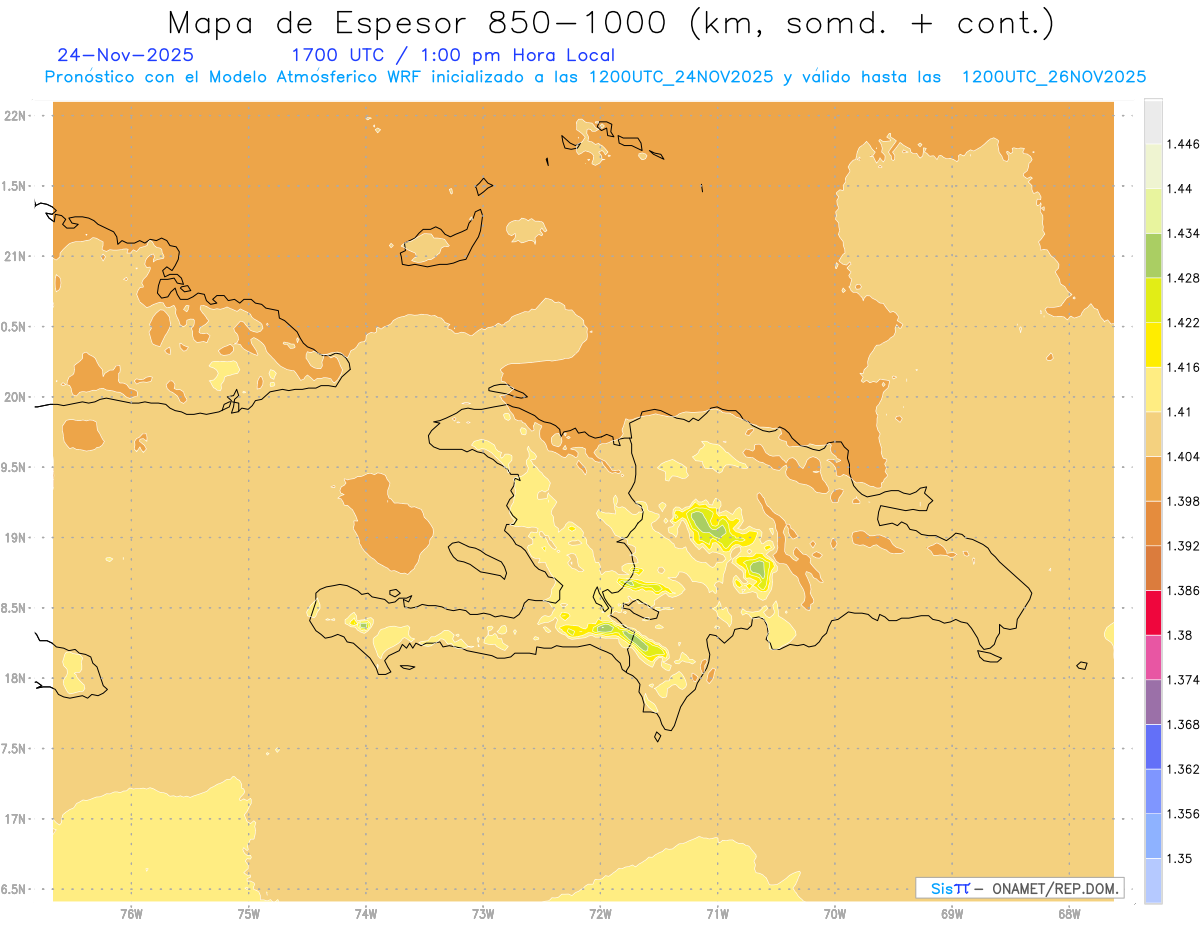
Task: Click the longitude label '75W'
Action: 249,913
